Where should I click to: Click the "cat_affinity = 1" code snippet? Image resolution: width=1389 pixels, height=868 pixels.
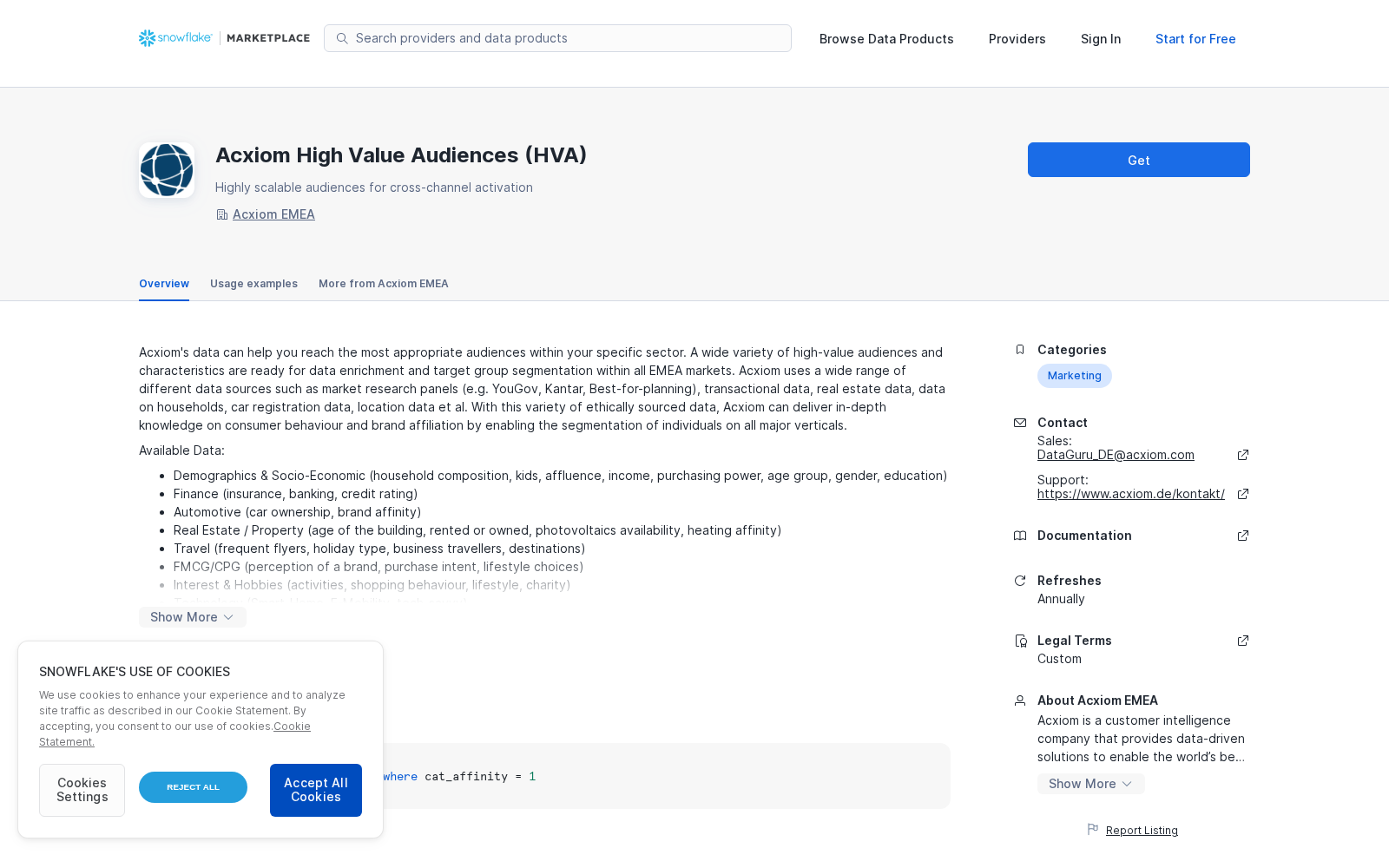480,777
